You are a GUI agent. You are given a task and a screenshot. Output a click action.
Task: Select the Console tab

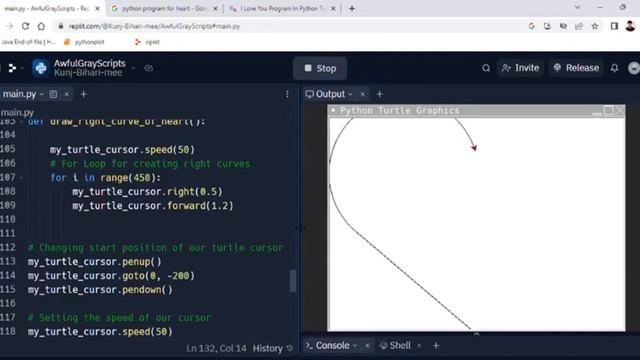pos(328,346)
